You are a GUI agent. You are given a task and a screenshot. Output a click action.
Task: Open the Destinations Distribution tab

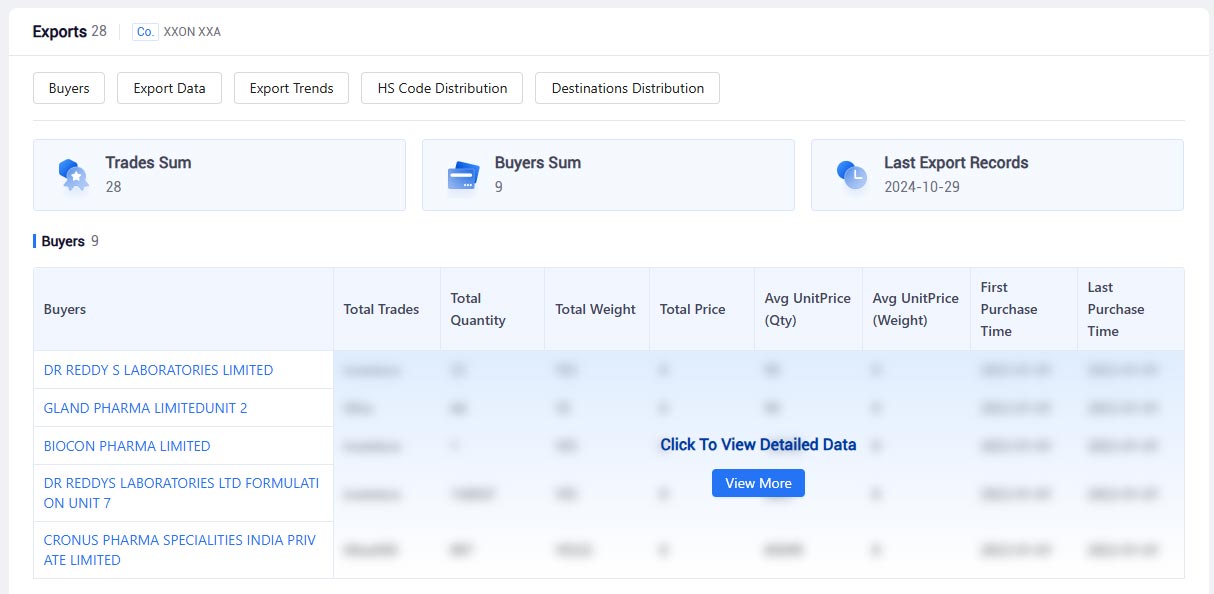(x=627, y=88)
